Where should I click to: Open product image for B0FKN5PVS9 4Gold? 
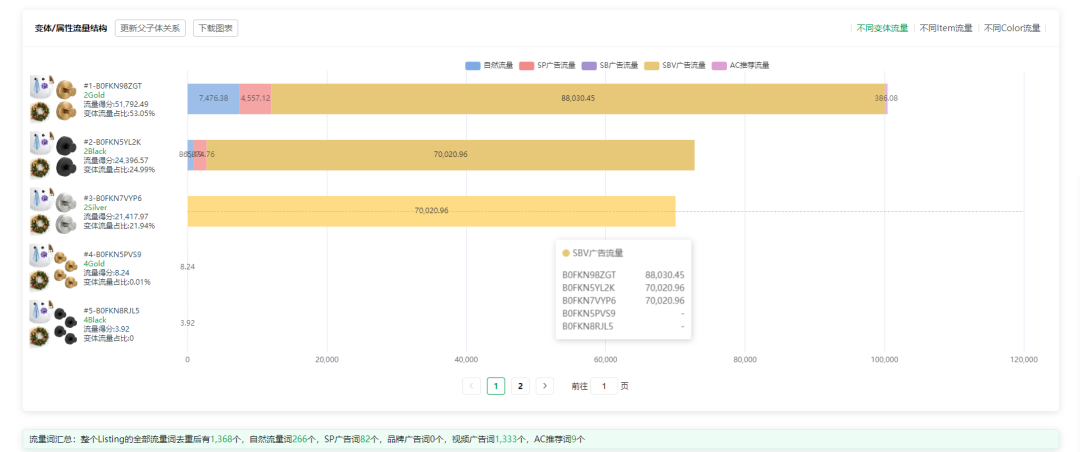[x=54, y=267]
